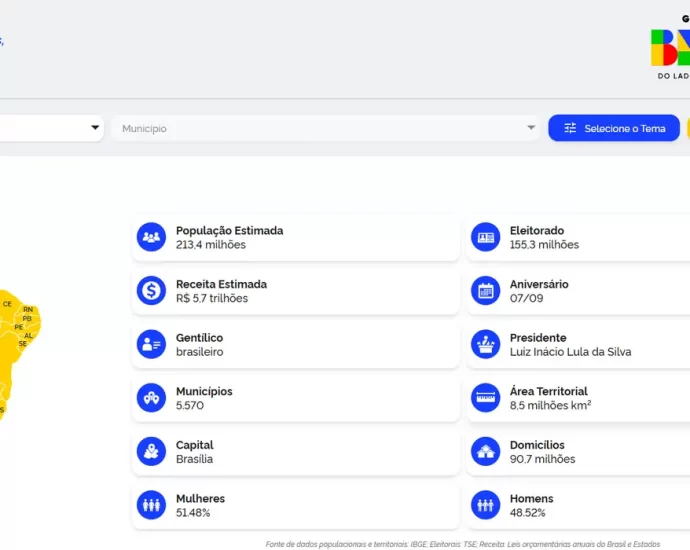Click the Eleitorado ID card icon
Screen dimensions: 690x550
click(485, 237)
